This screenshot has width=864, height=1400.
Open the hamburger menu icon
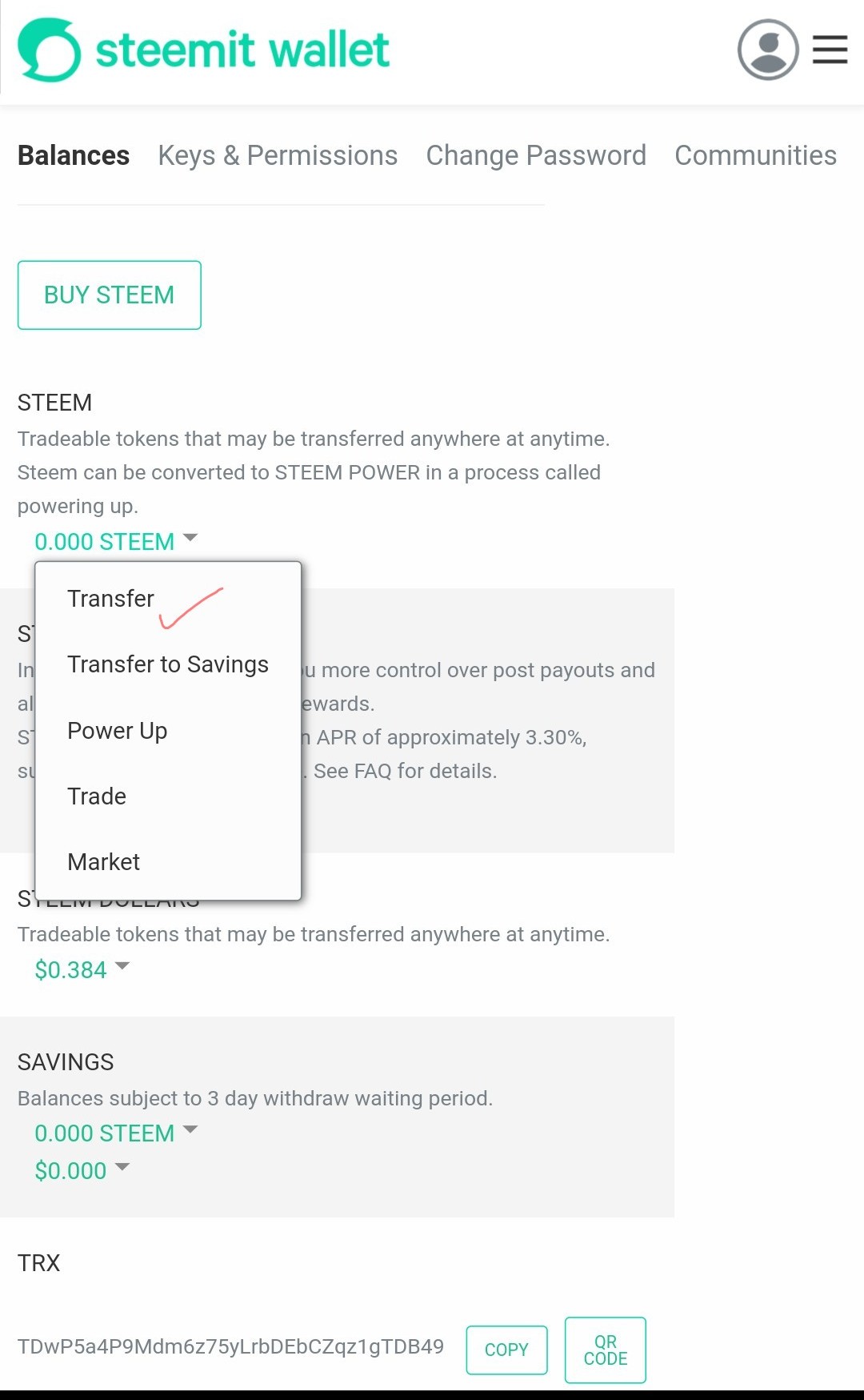point(830,50)
